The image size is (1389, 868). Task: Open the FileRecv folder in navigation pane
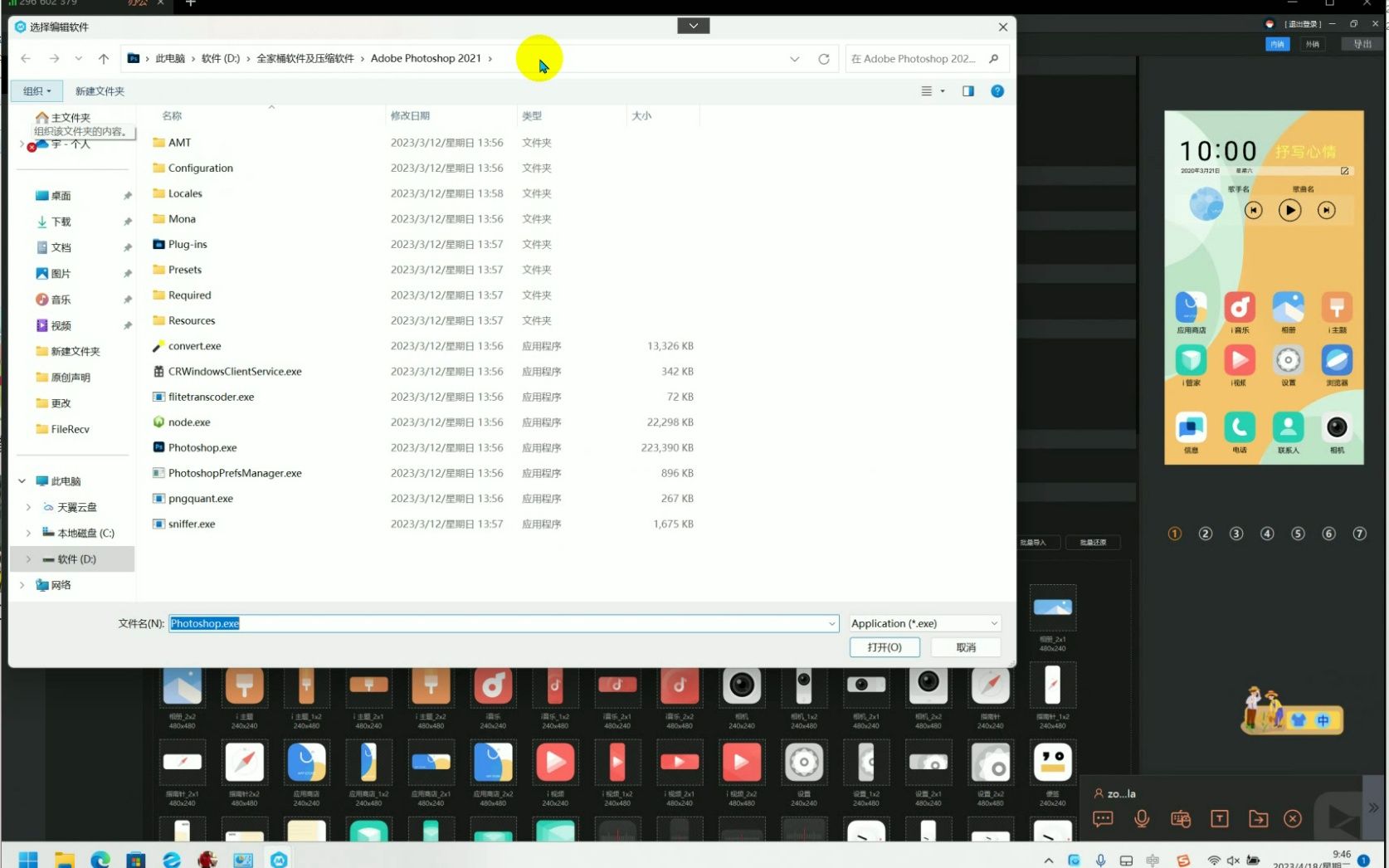point(70,429)
